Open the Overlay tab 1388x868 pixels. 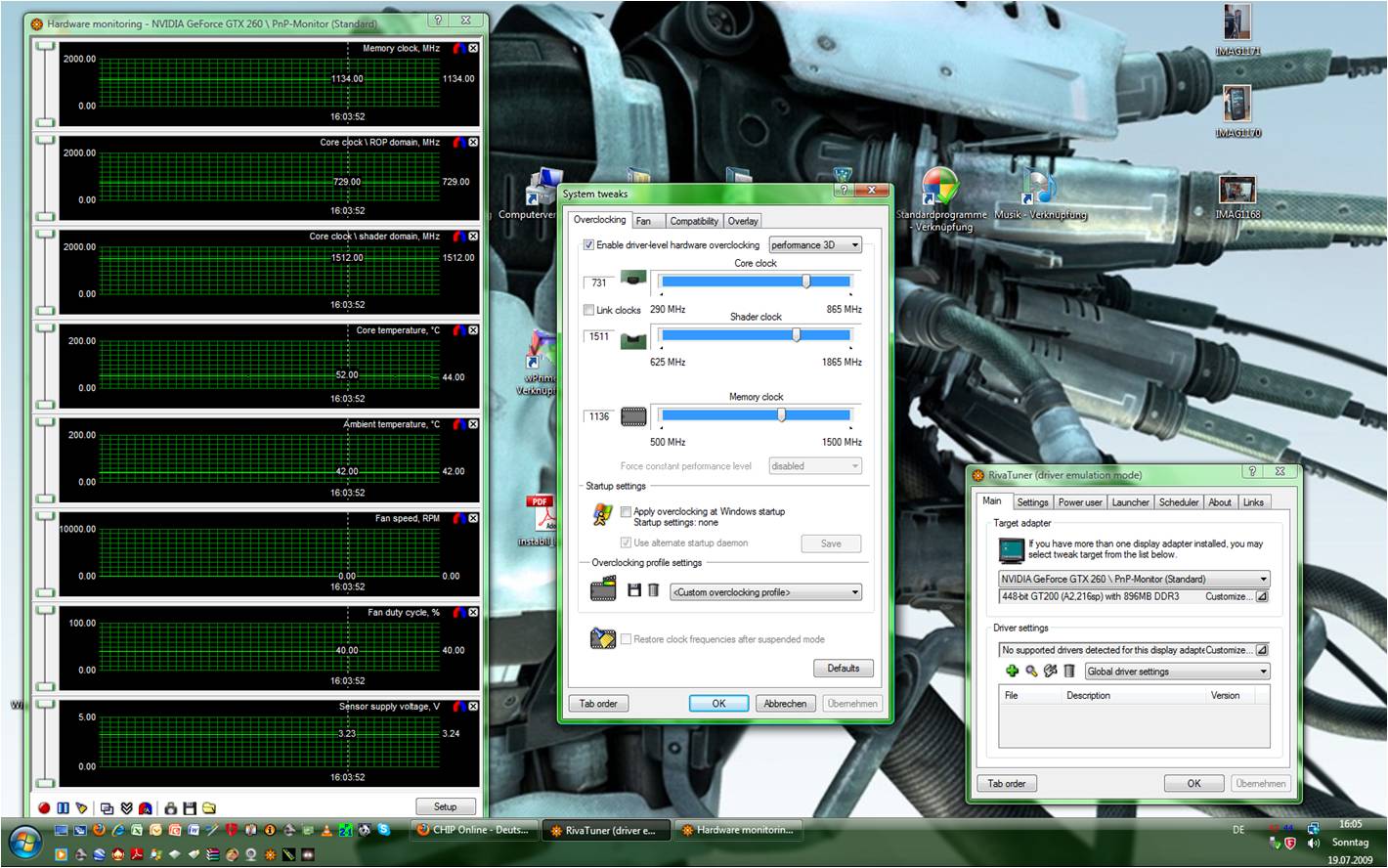pyautogui.click(x=743, y=221)
